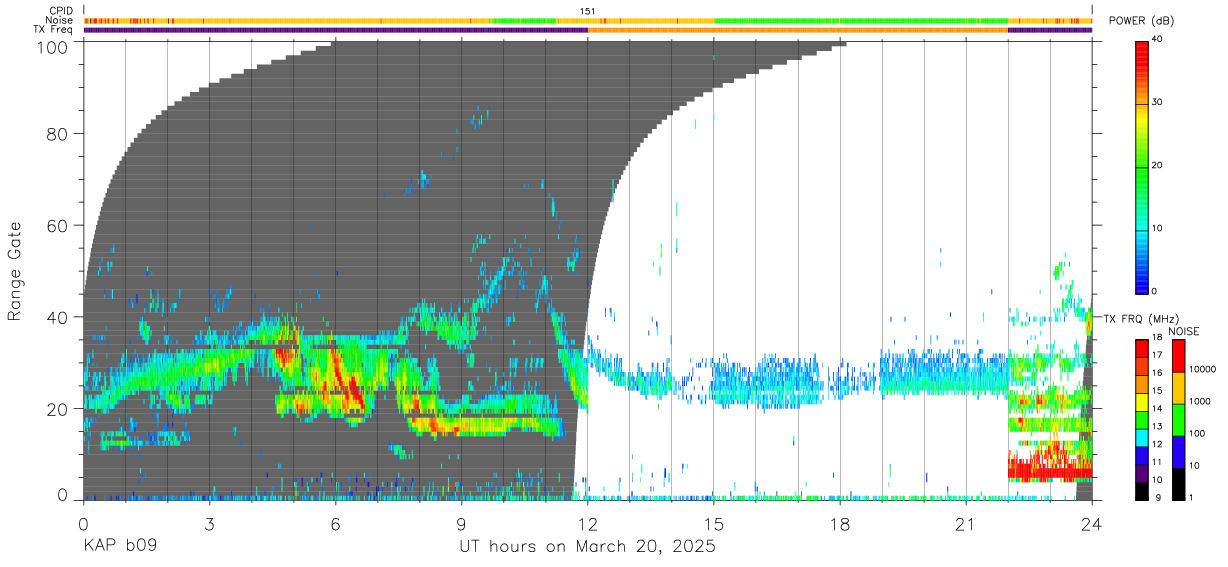Image resolution: width=1228 pixels, height=567 pixels.
Task: Click the 21 tick on UT hours axis
Action: (x=966, y=525)
